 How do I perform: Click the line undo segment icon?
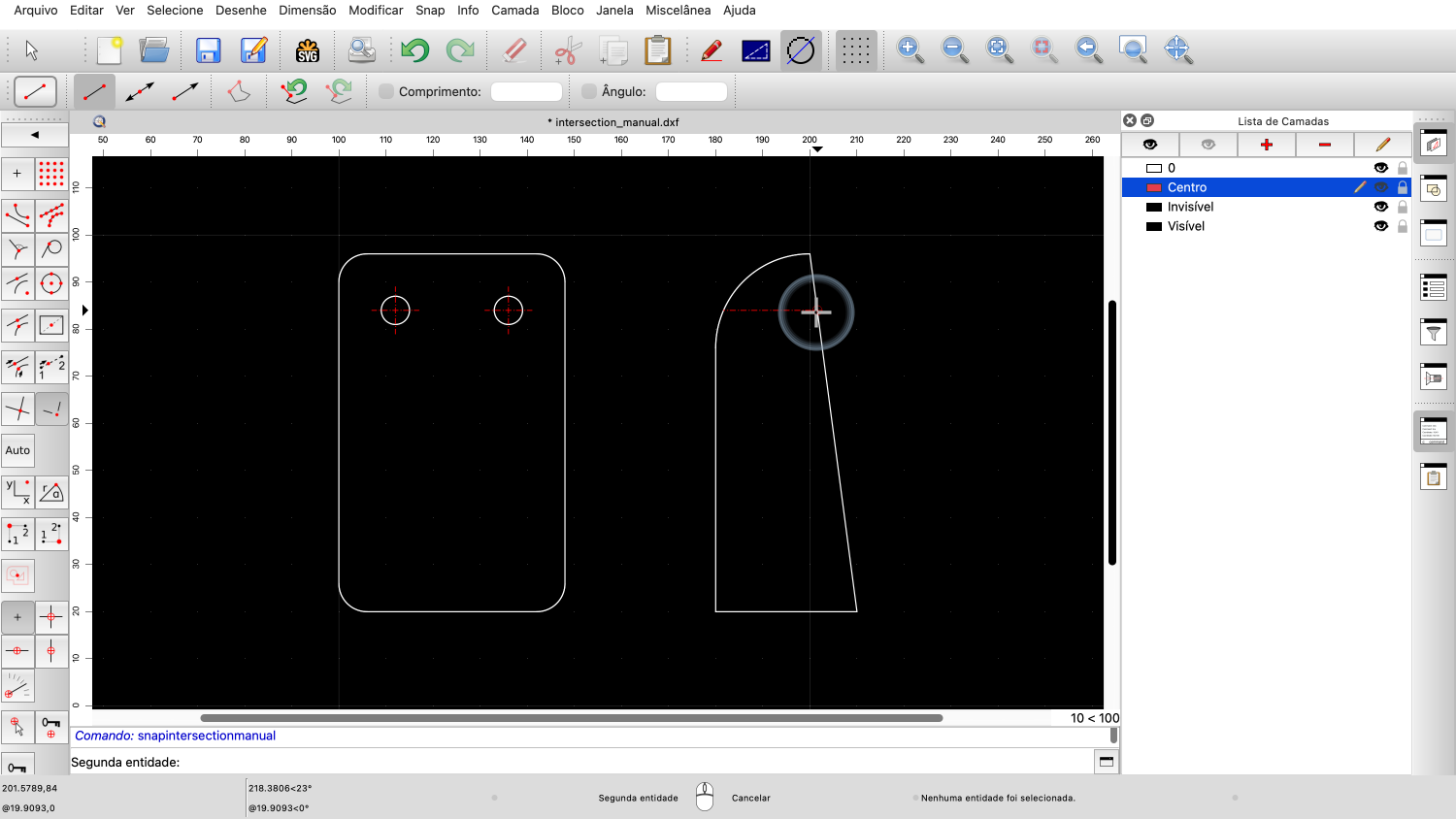[293, 91]
